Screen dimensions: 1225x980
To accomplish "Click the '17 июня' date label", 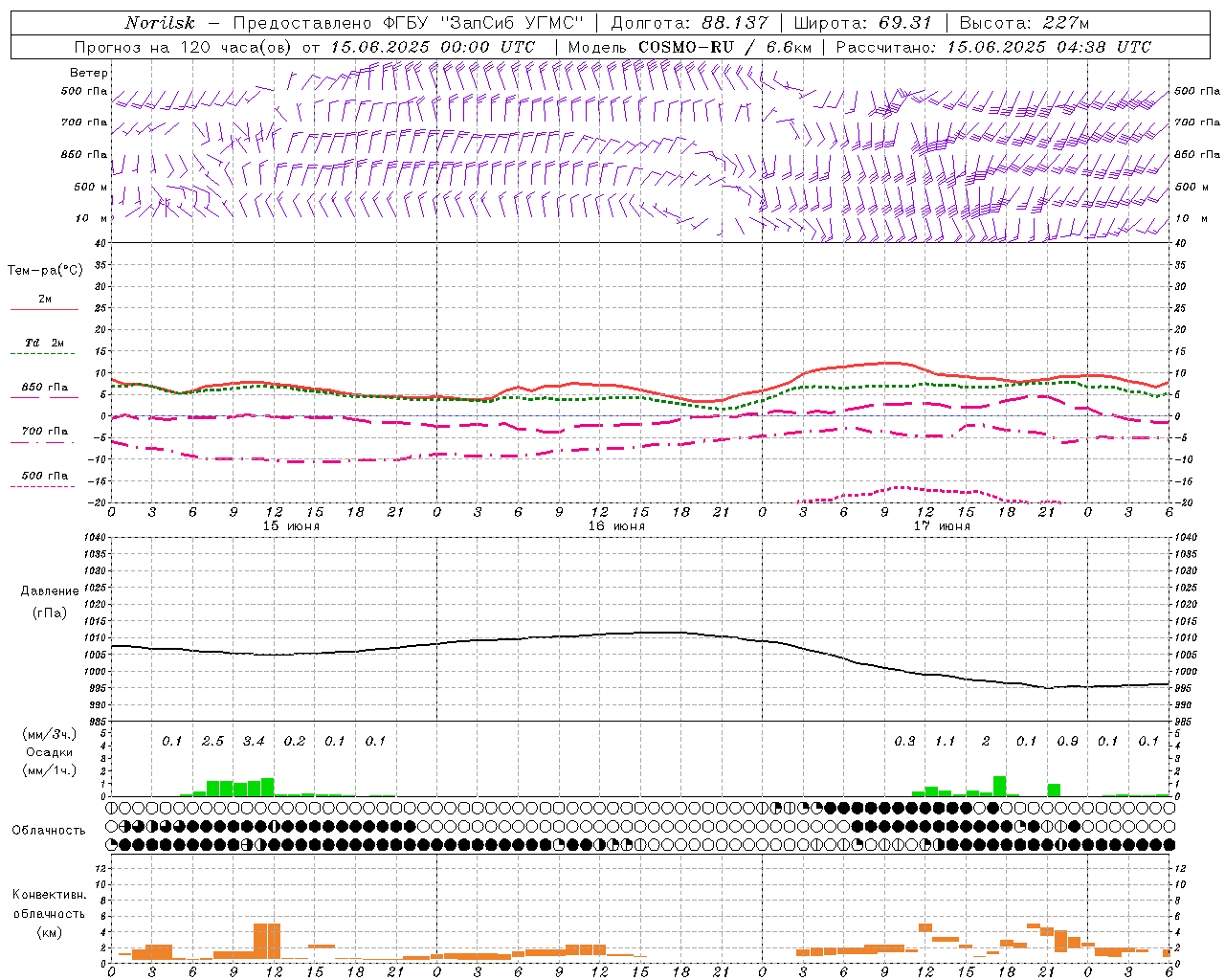I will click(x=942, y=526).
